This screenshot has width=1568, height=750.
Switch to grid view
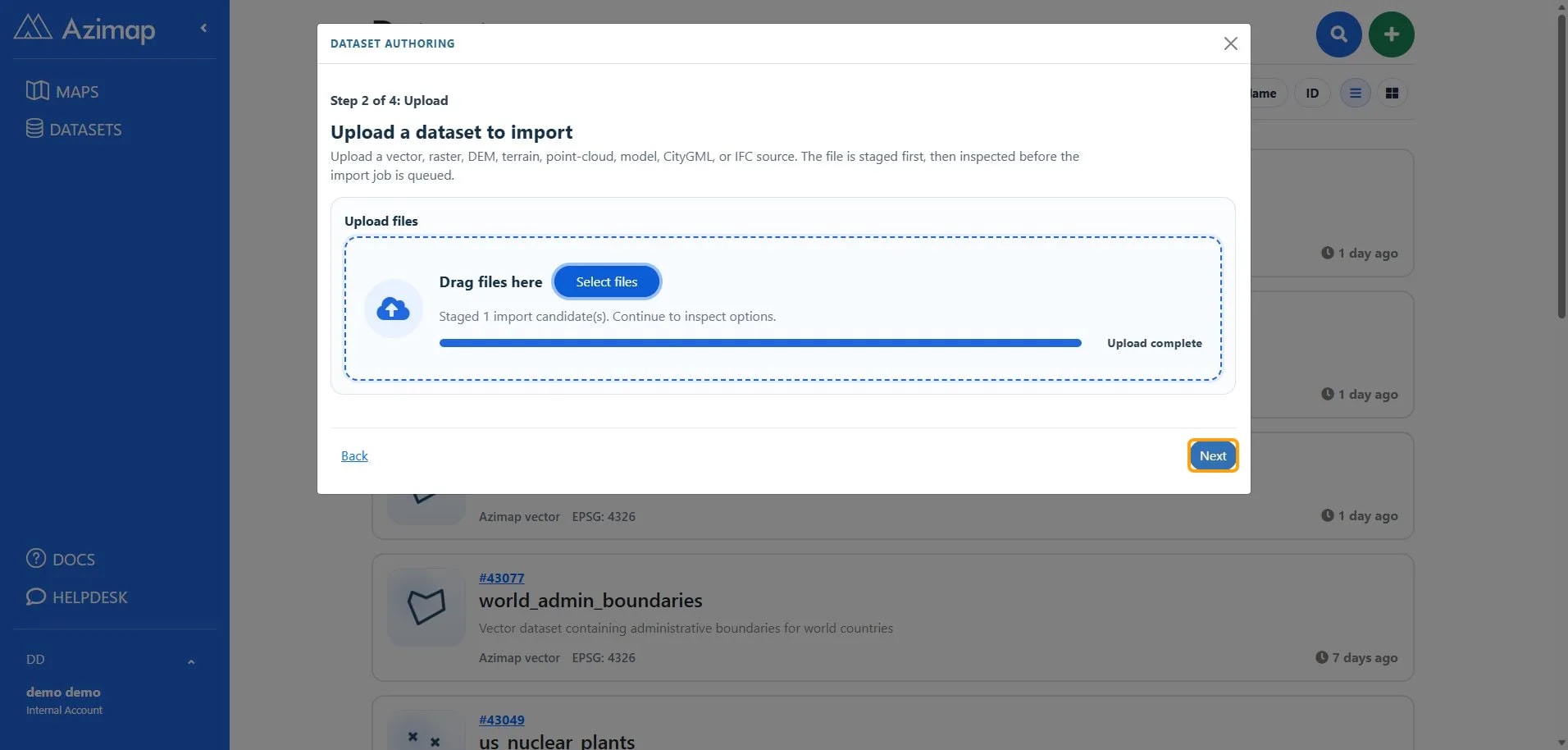click(x=1392, y=94)
